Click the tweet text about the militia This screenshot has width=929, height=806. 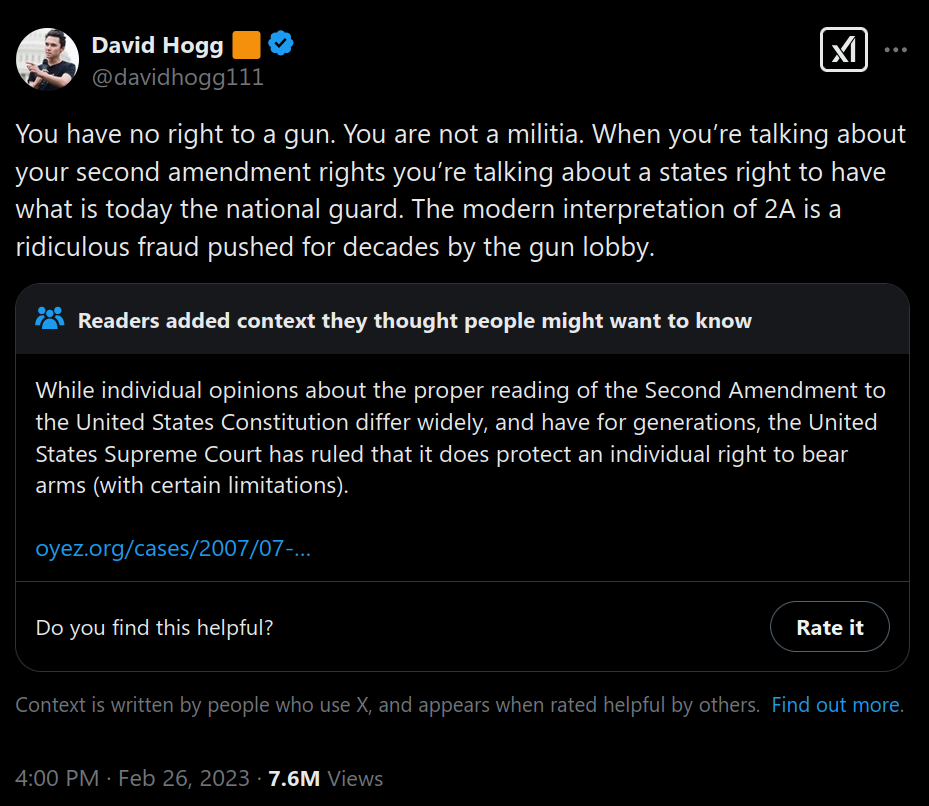pos(460,190)
